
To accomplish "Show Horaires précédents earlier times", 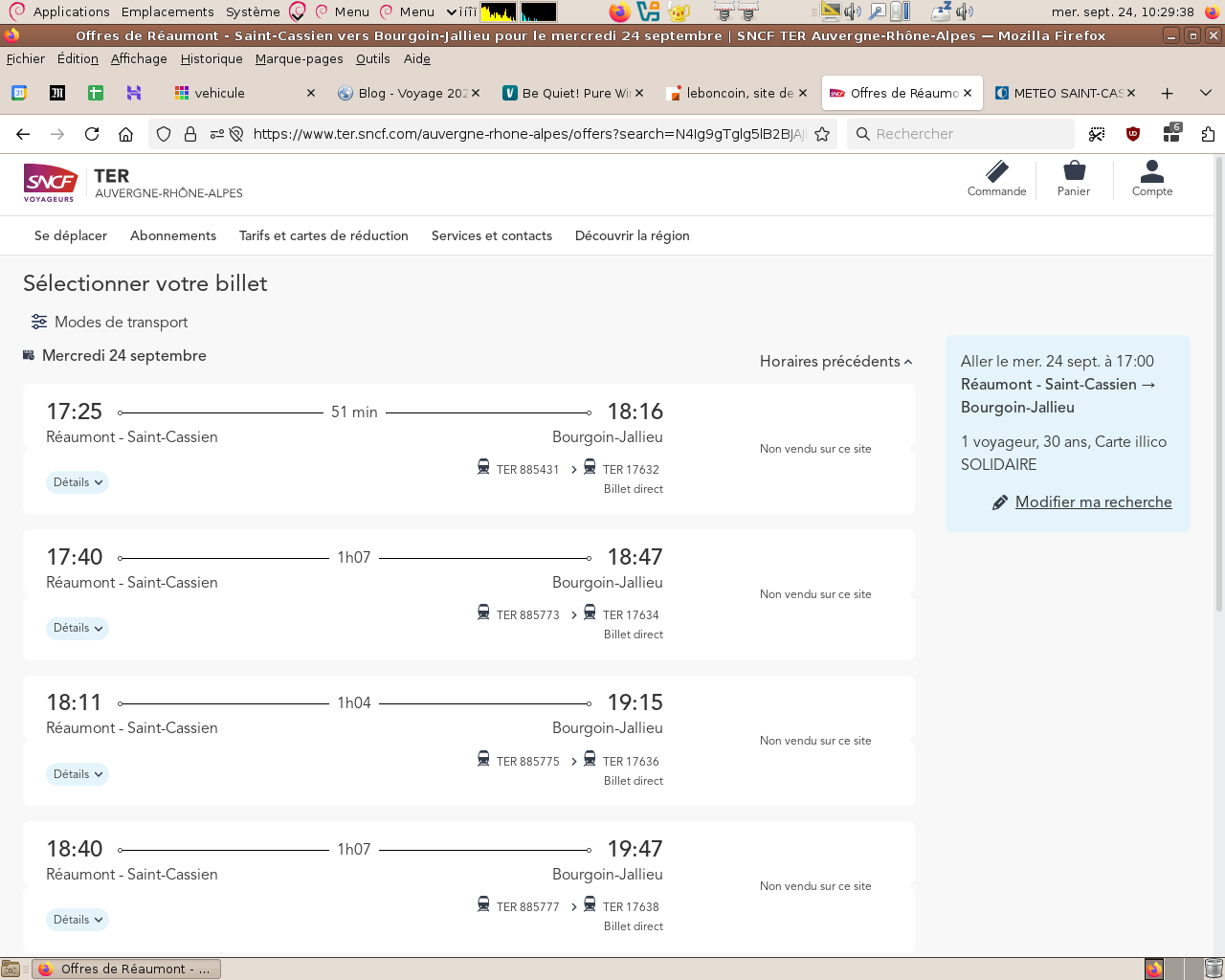I will point(835,362).
